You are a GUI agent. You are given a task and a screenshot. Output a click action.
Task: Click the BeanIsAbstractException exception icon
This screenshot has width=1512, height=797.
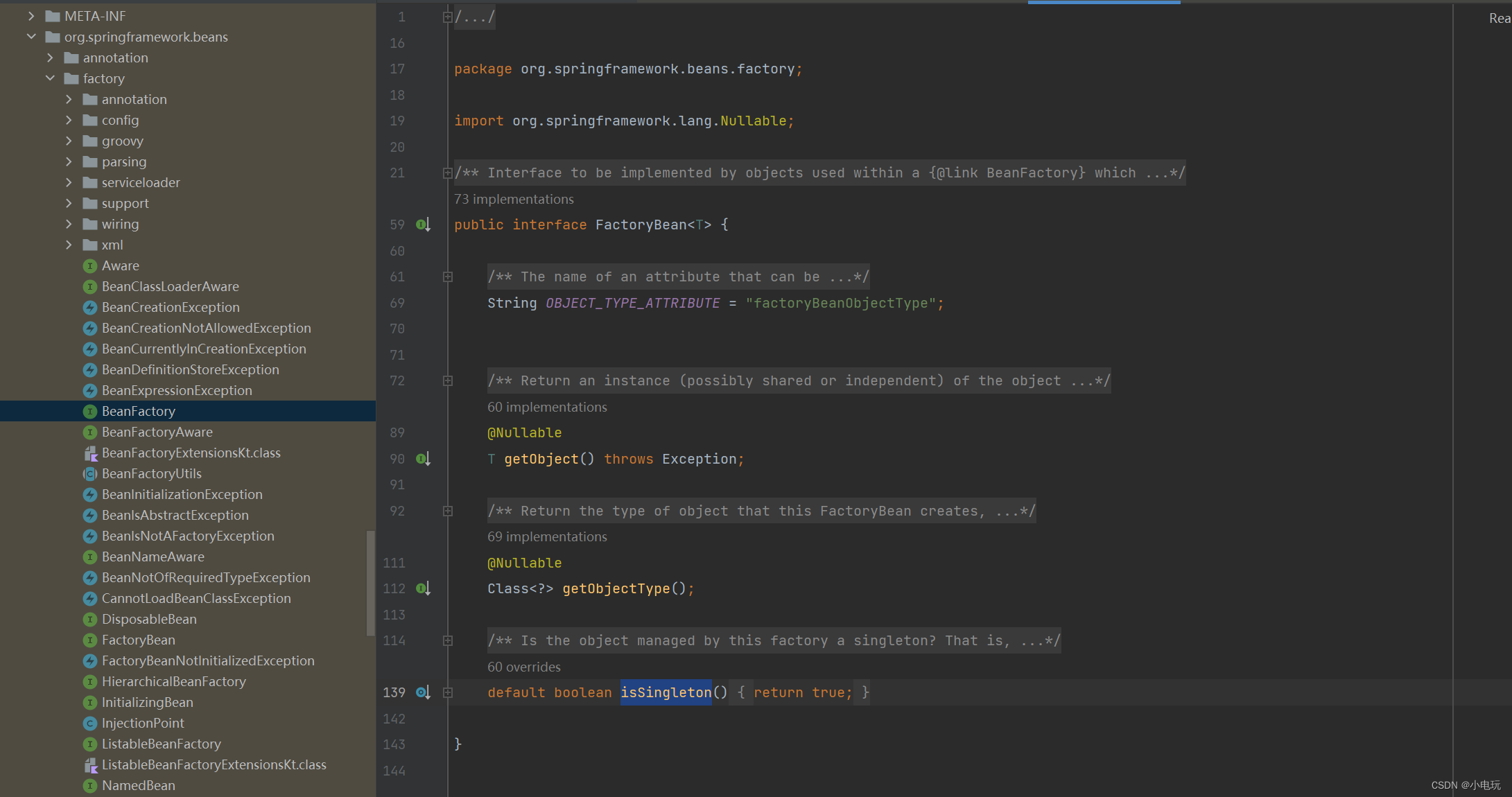pos(90,515)
